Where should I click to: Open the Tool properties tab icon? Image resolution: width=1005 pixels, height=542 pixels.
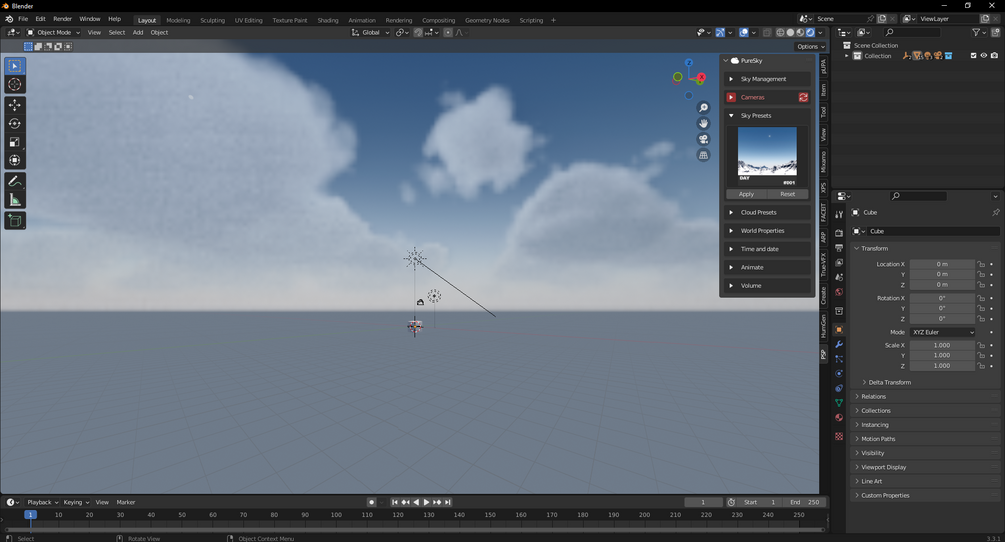click(x=838, y=215)
